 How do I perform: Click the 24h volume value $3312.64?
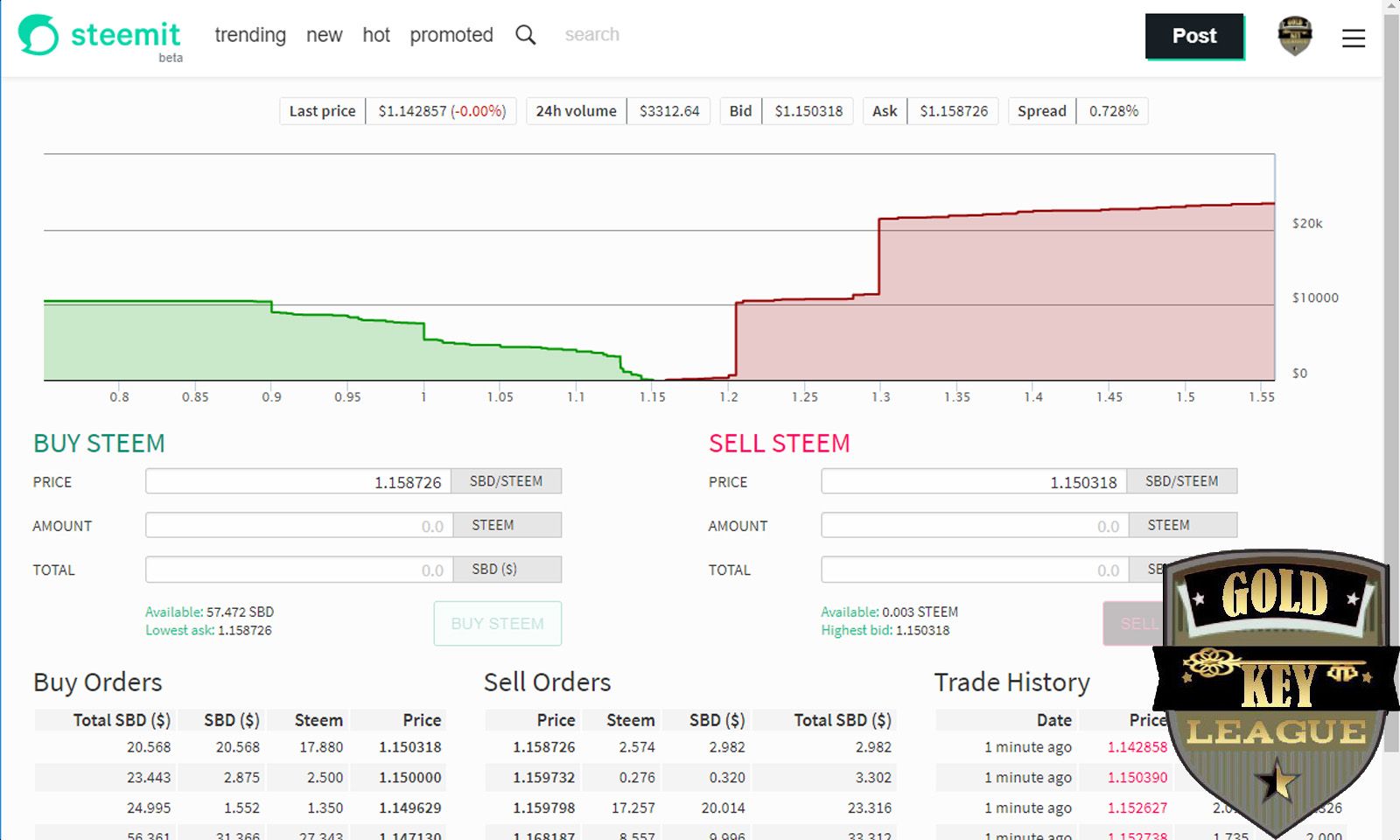pos(669,111)
